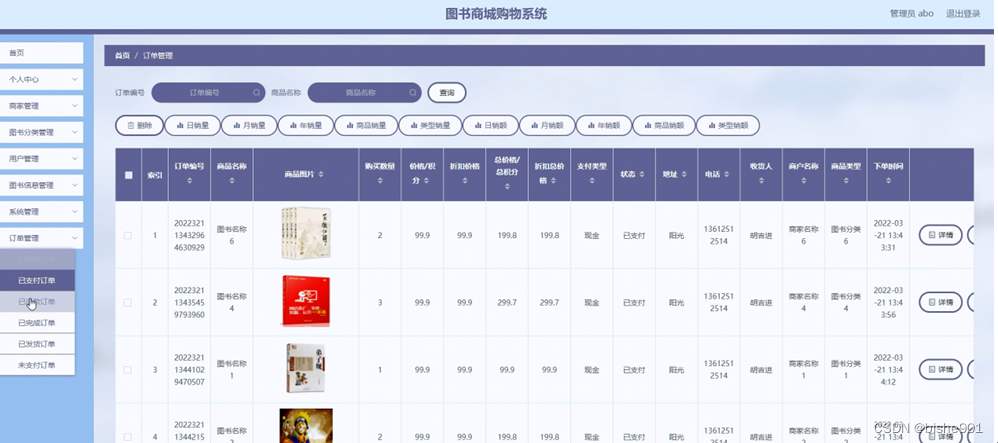The height and width of the screenshot is (443, 998).
Task: Open 详情 for order row 3
Action: pos(940,369)
